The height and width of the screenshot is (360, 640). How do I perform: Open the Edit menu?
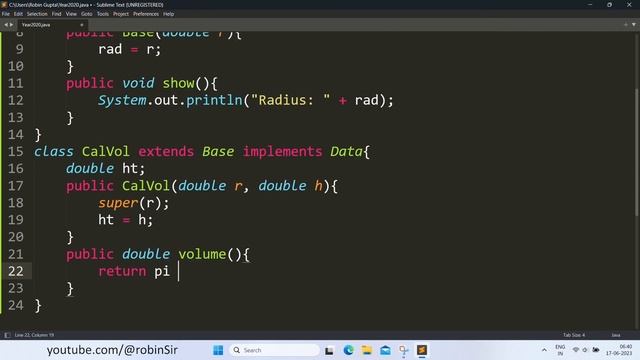point(18,14)
